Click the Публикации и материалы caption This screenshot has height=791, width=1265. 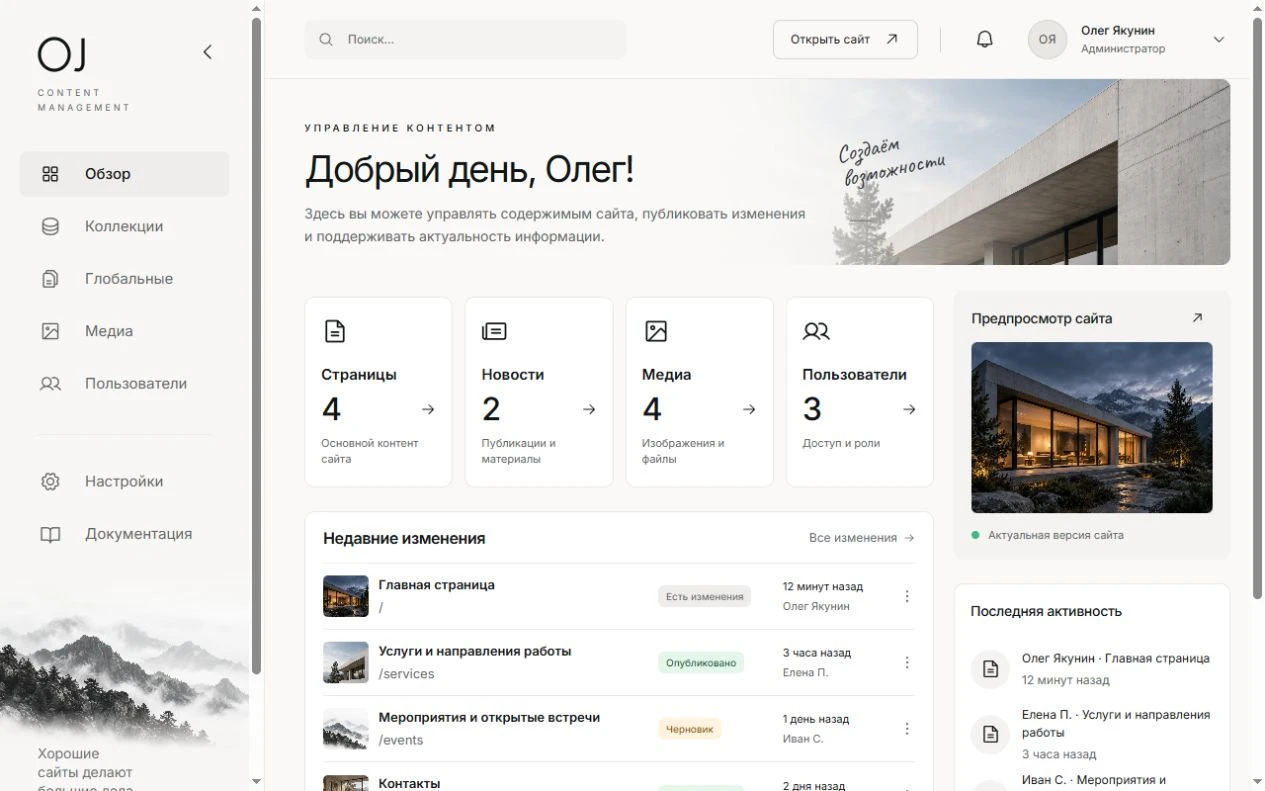(x=518, y=451)
